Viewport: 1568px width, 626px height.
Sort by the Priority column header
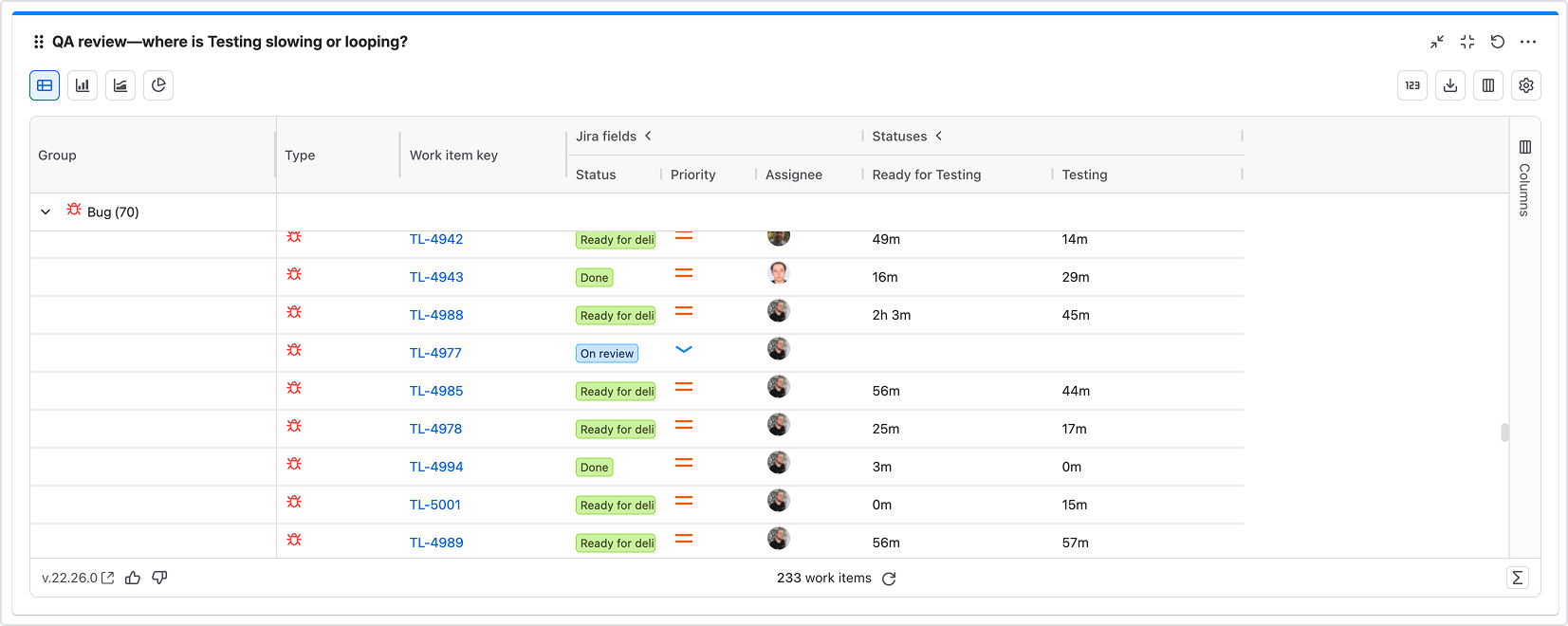click(693, 175)
